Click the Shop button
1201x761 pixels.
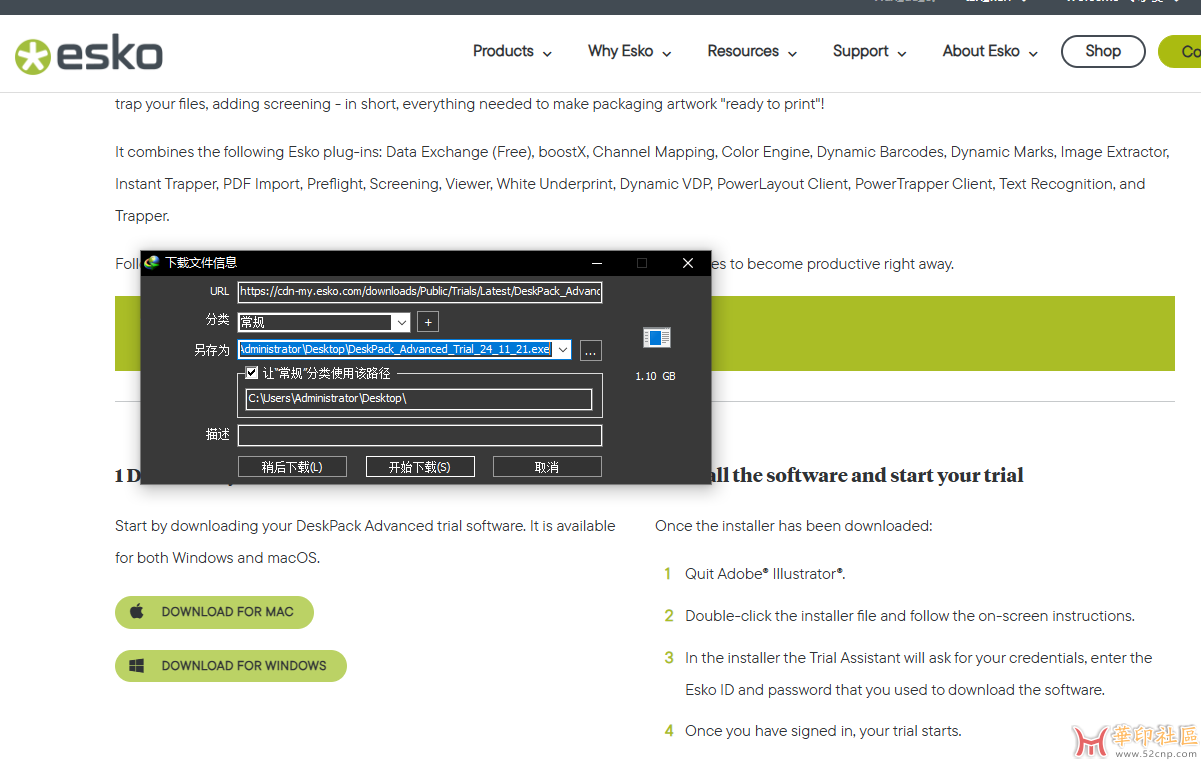(x=1103, y=51)
